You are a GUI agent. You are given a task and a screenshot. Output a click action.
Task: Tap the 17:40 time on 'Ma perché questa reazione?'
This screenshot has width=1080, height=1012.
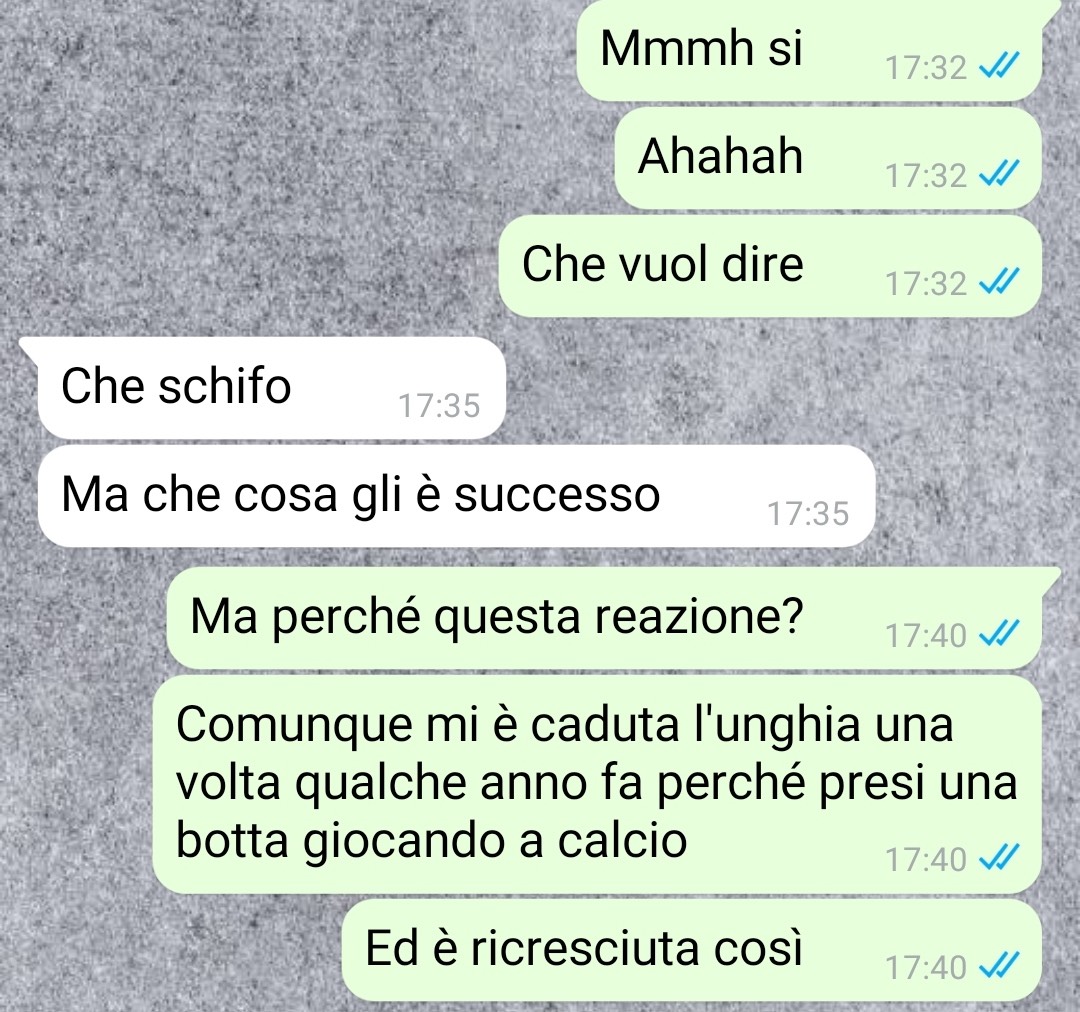[926, 636]
